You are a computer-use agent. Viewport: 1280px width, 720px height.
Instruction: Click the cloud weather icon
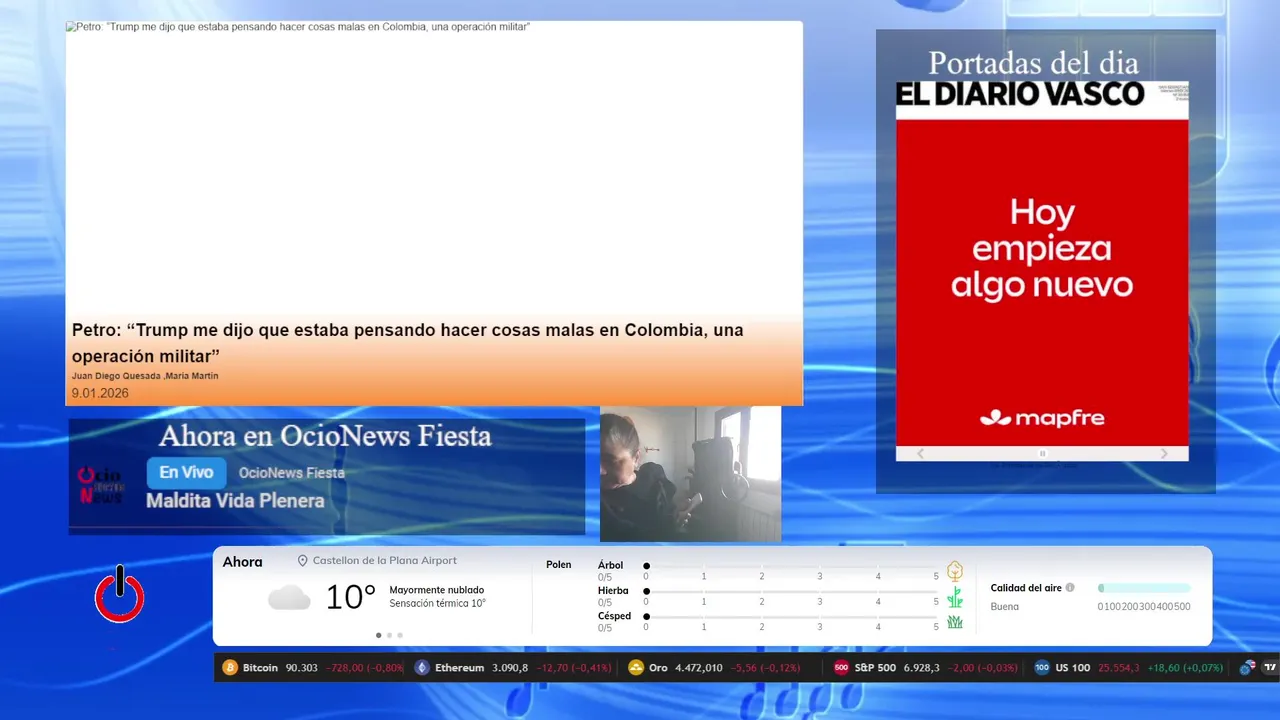coord(289,598)
